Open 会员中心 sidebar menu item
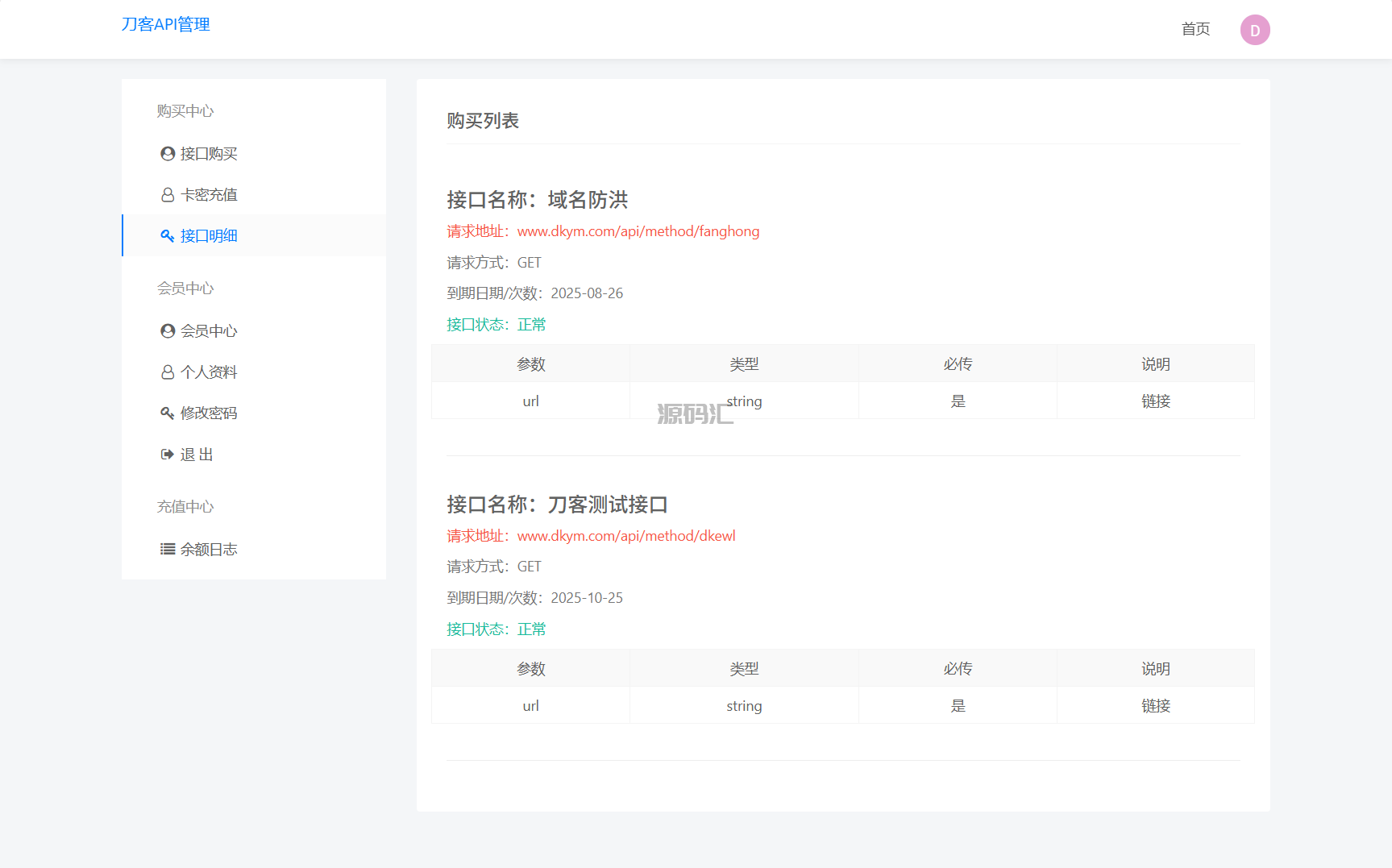Image resolution: width=1392 pixels, height=868 pixels. tap(254, 330)
